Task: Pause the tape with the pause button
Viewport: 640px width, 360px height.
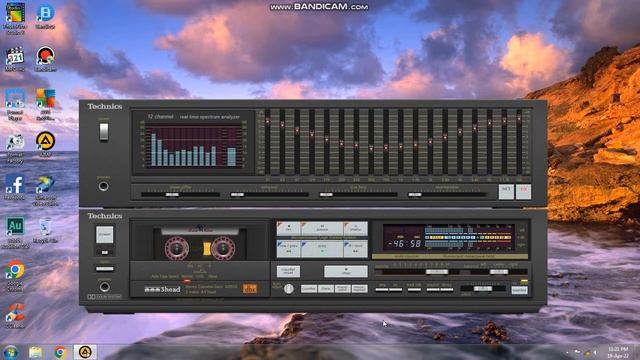Action: 322,229
